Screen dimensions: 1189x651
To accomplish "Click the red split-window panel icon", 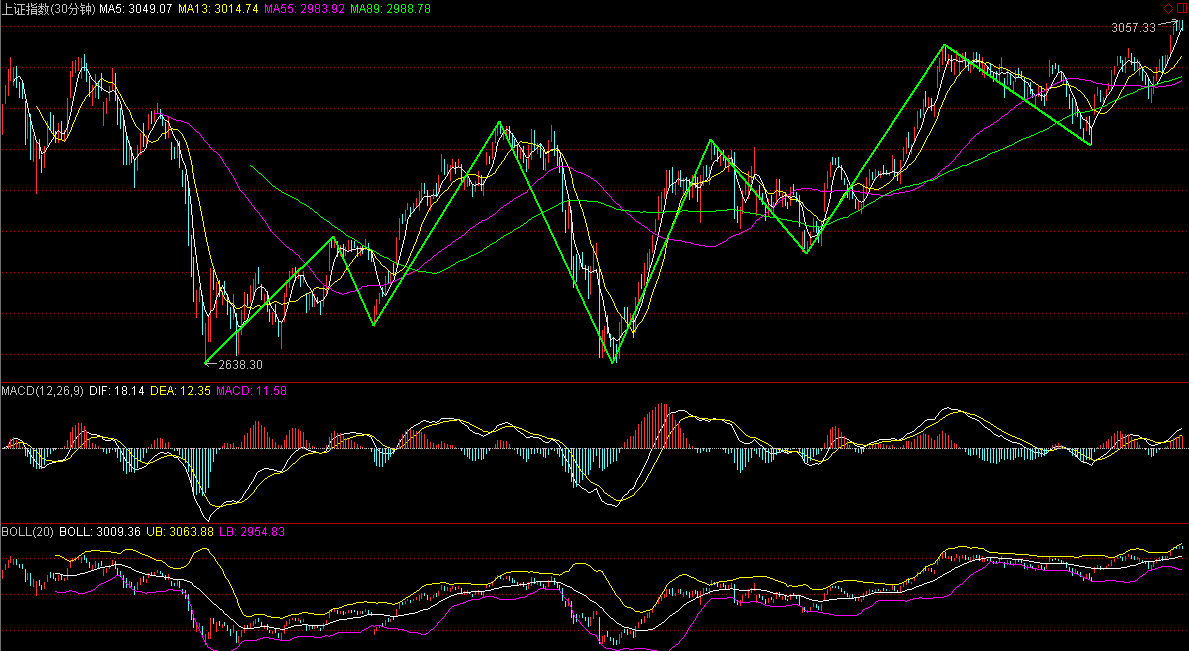I will pos(1180,8).
